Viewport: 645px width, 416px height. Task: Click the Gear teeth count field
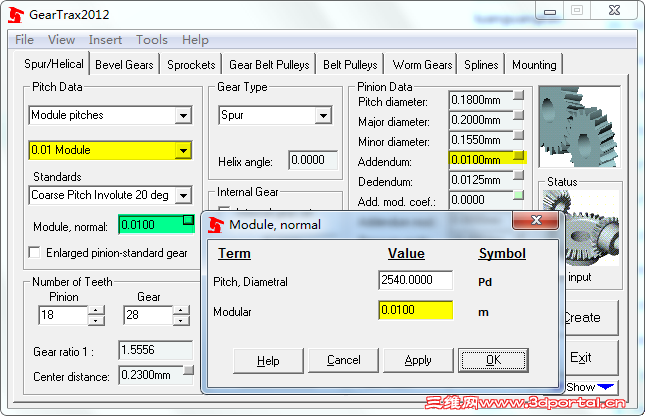148,315
